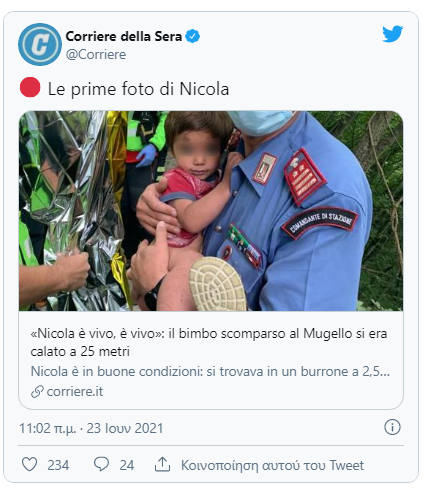
Task: Click the 24 replies count
Action: [127, 465]
